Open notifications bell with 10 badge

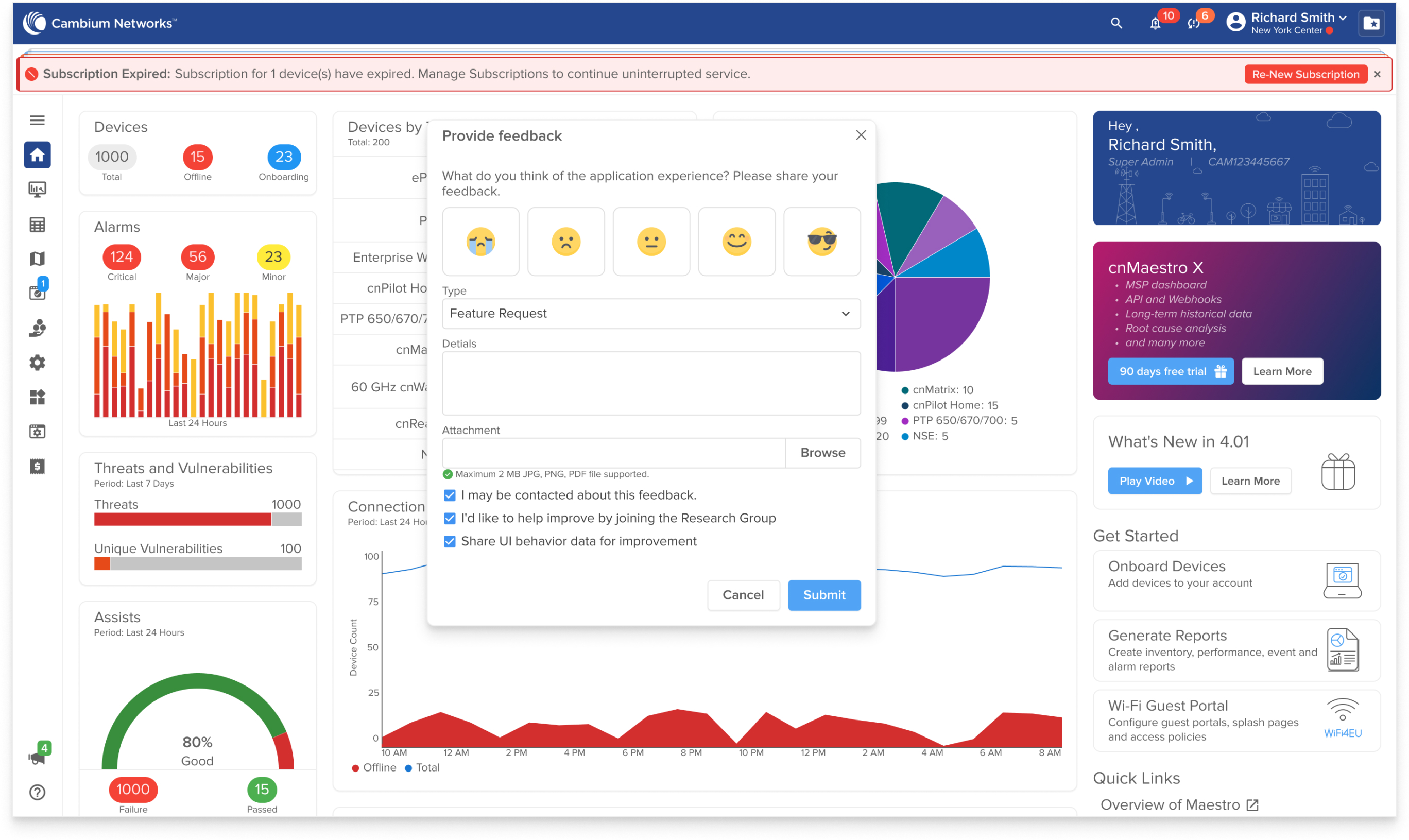point(1155,24)
